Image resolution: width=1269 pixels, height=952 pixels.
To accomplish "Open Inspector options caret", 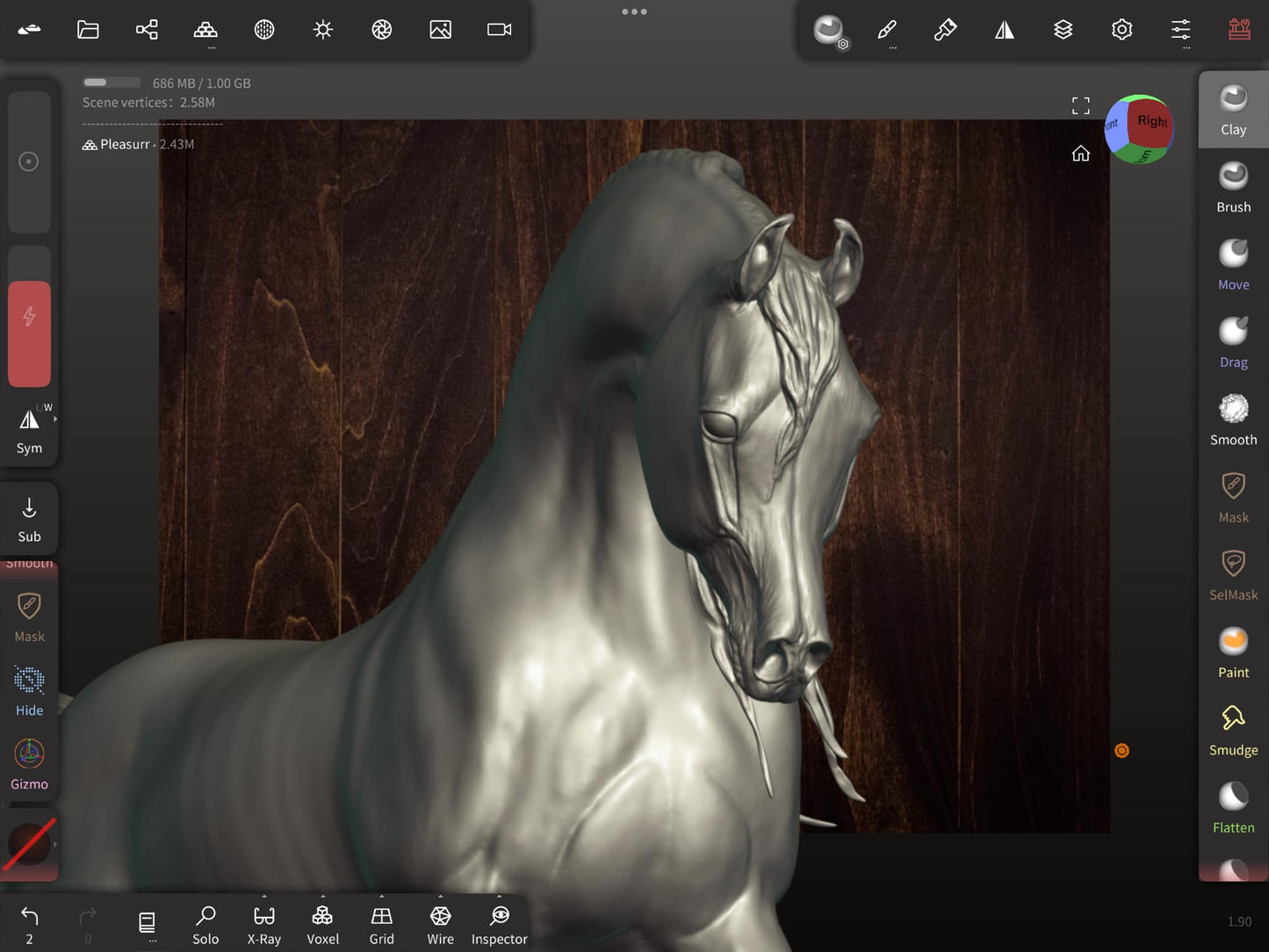I will (x=500, y=897).
